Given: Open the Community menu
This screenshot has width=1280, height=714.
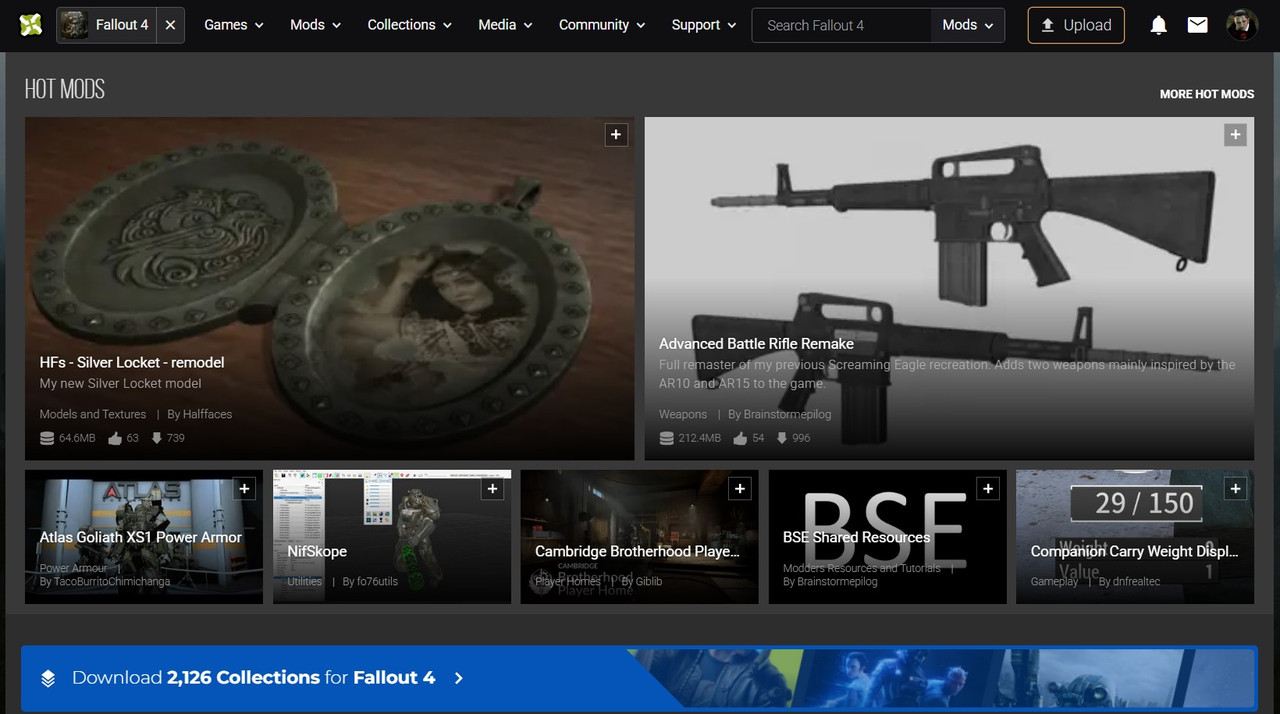Looking at the screenshot, I should coord(602,25).
